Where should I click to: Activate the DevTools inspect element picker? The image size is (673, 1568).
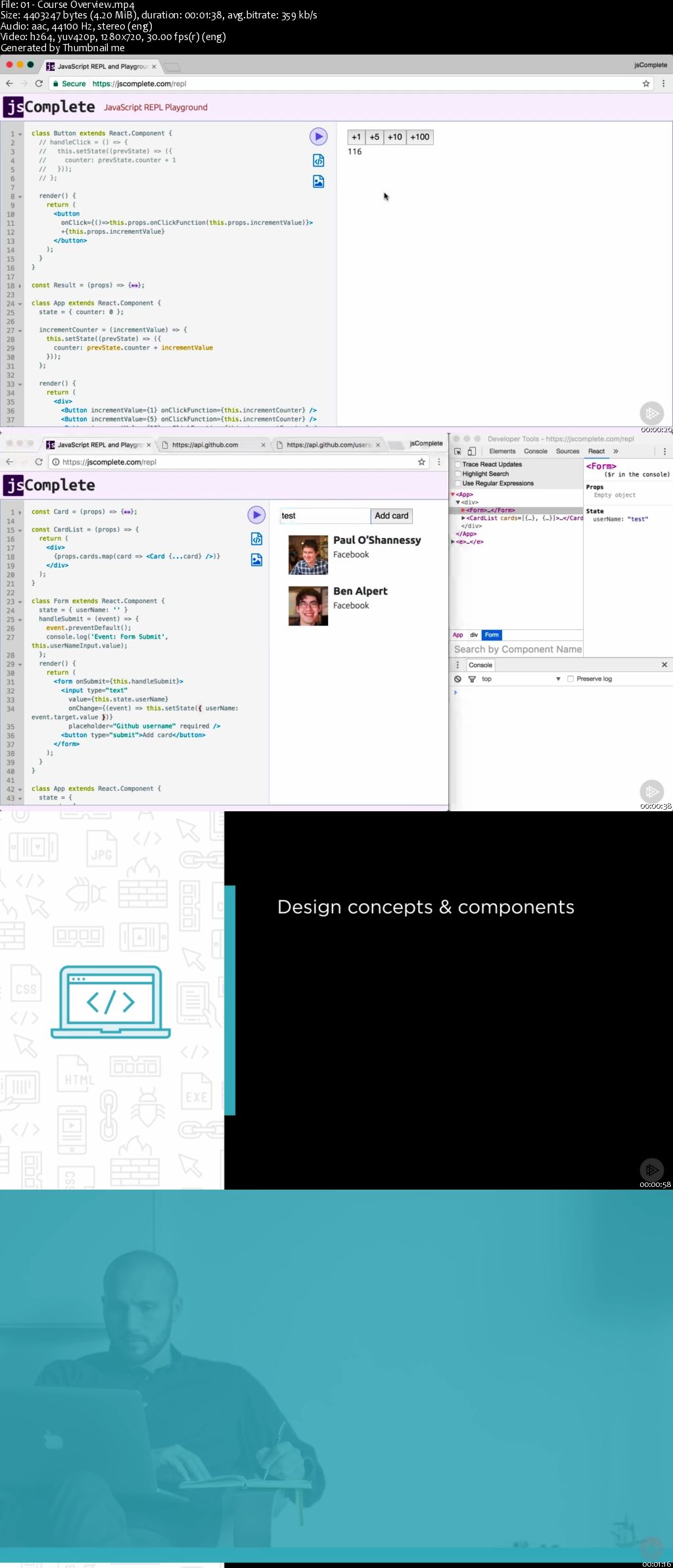458,451
